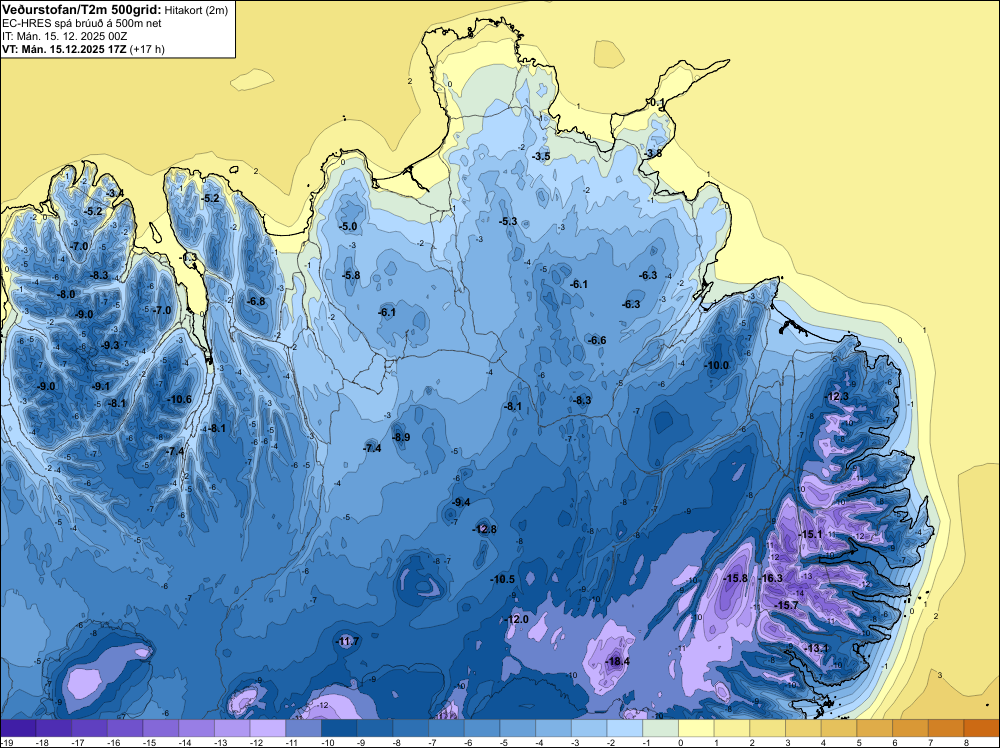Click legend swatch between 3 and 4
The width and height of the screenshot is (1000, 748).
pyautogui.click(x=804, y=728)
